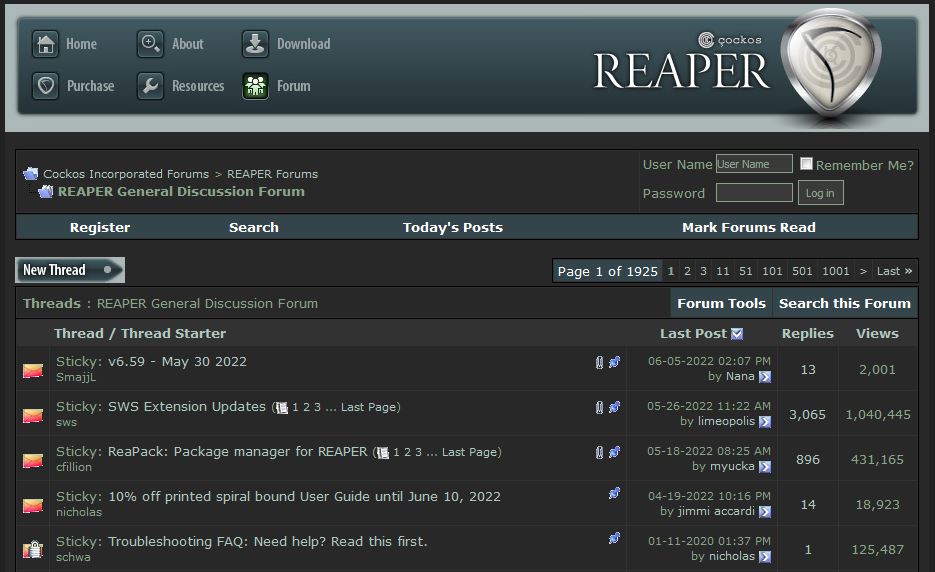Click Cockos Incorporated Forums breadcrumb
Screen dimensions: 935x572
[126, 174]
